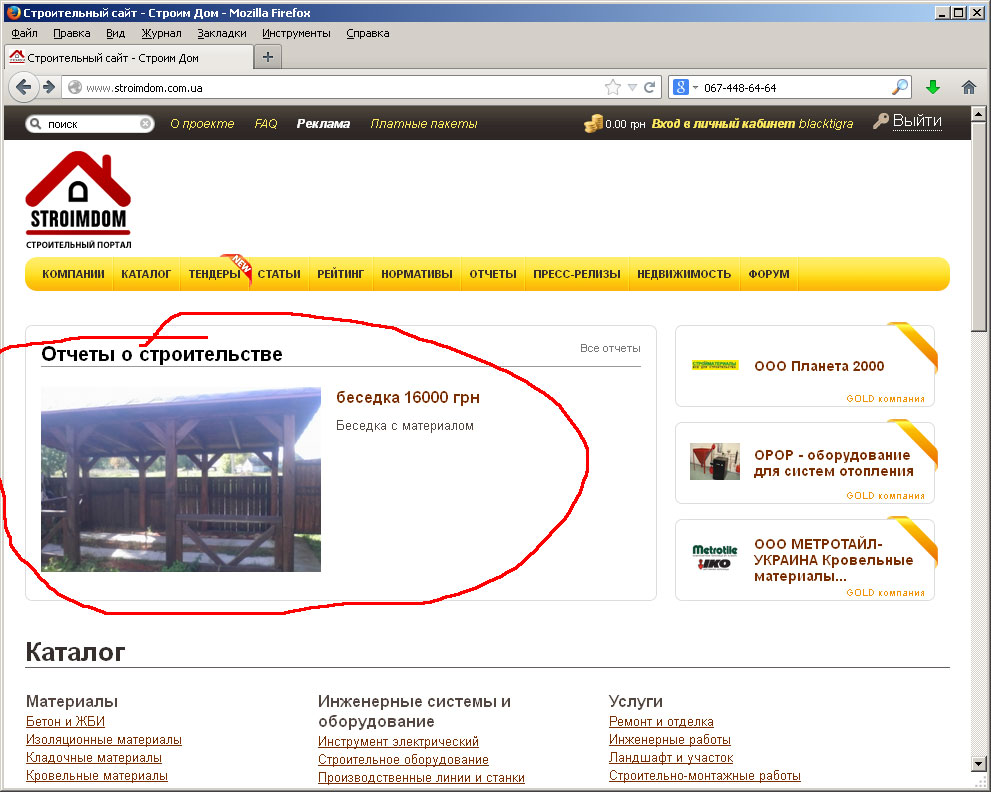Click the Выйти logout link
Viewport: 991px width, 792px height.
(x=917, y=121)
